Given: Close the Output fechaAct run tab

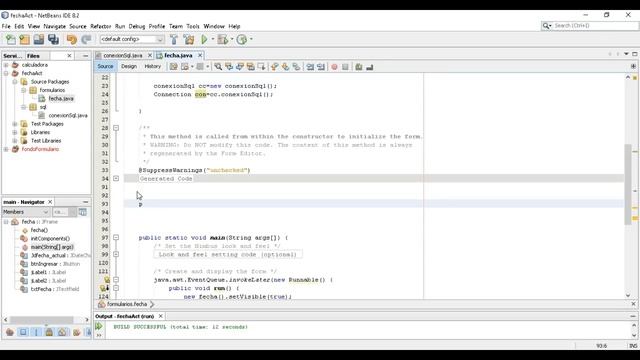Looking at the screenshot, I should pos(160,316).
